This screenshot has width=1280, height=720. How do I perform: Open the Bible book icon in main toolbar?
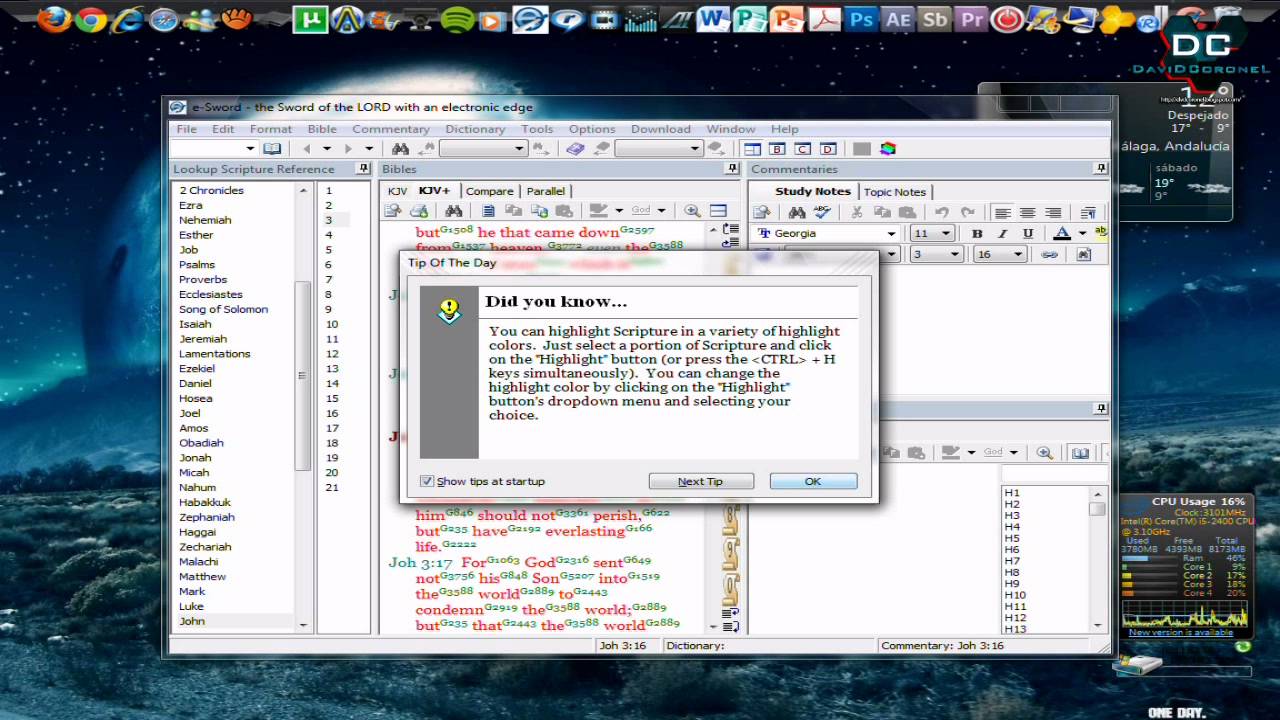272,149
